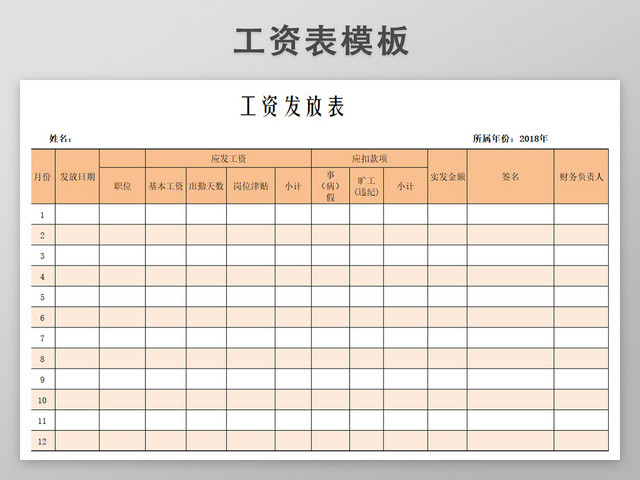Select month row 11

(x=320, y=420)
